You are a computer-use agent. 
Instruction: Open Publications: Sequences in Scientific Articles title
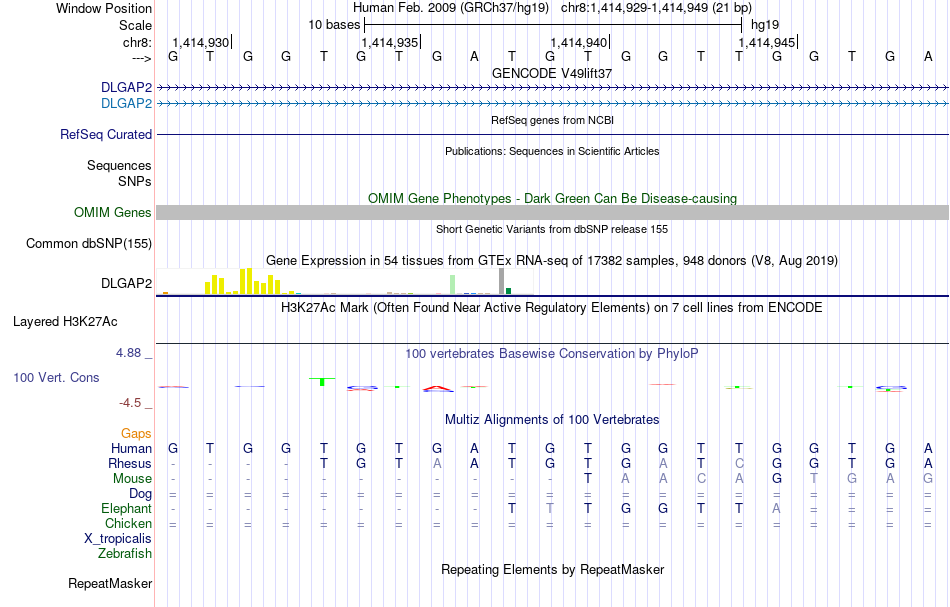coord(552,151)
